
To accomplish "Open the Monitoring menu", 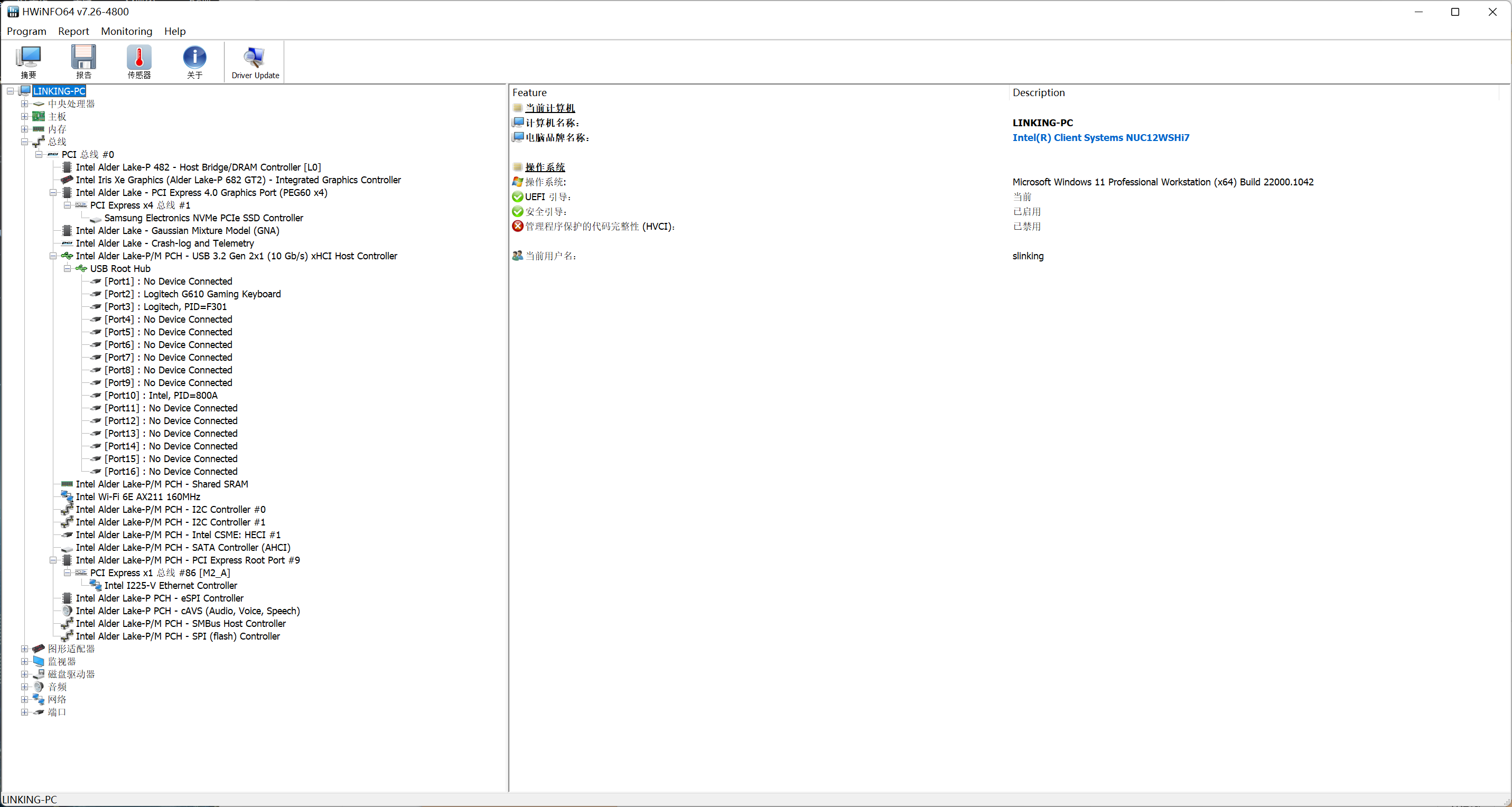I will (x=126, y=31).
